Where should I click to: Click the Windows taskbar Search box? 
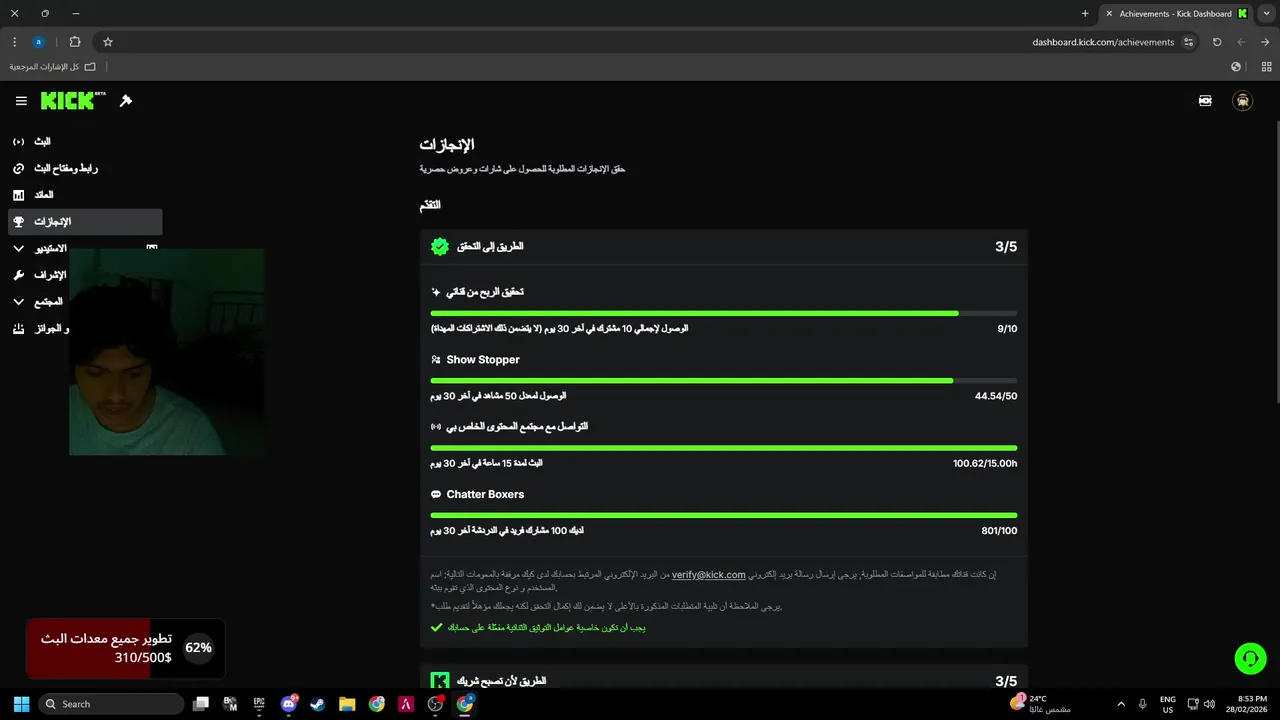(x=111, y=704)
